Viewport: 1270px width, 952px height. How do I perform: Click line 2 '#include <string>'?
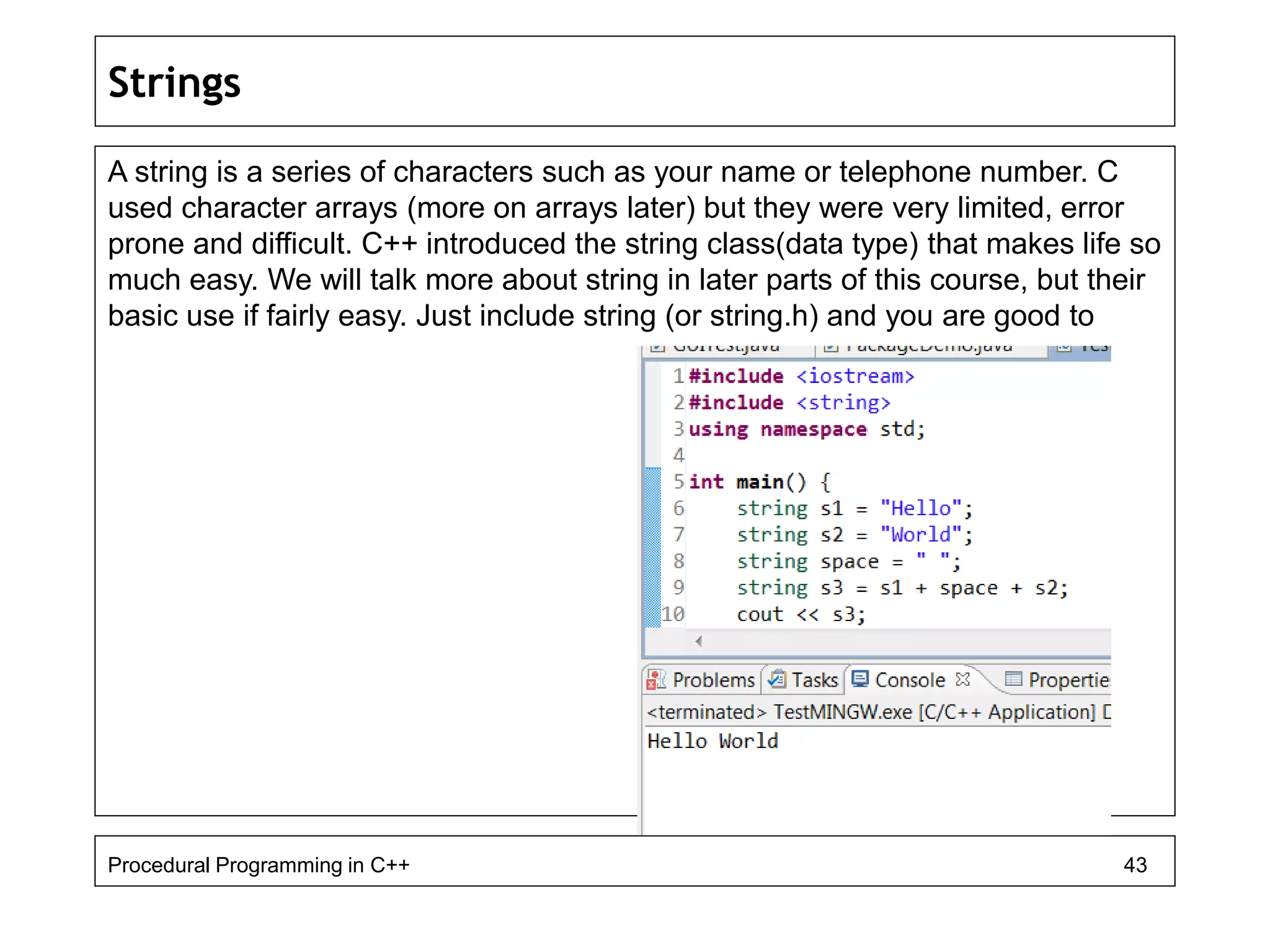click(x=789, y=403)
